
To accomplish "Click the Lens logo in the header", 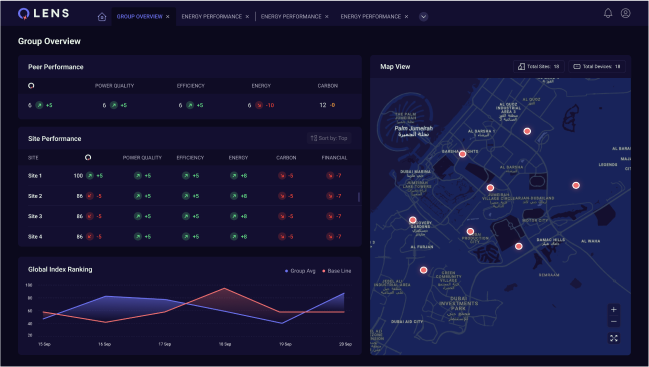I will [x=43, y=14].
